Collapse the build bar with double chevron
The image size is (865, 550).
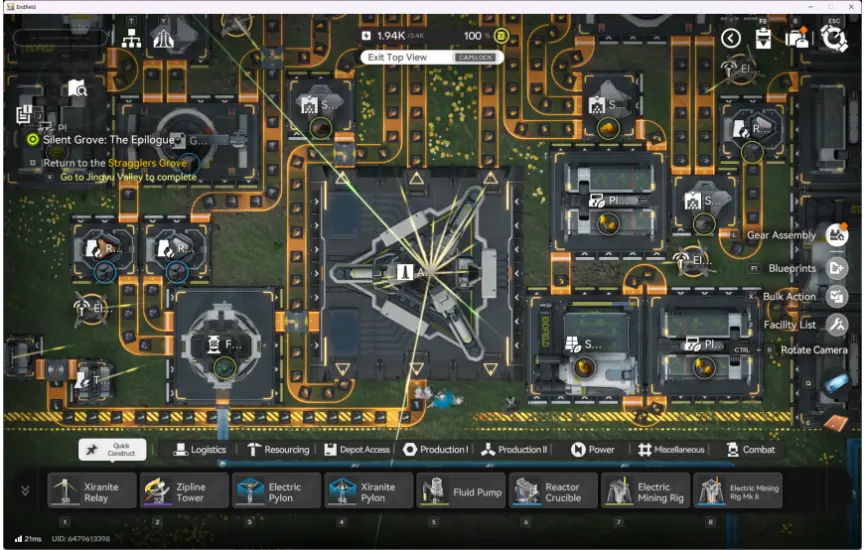[x=25, y=490]
